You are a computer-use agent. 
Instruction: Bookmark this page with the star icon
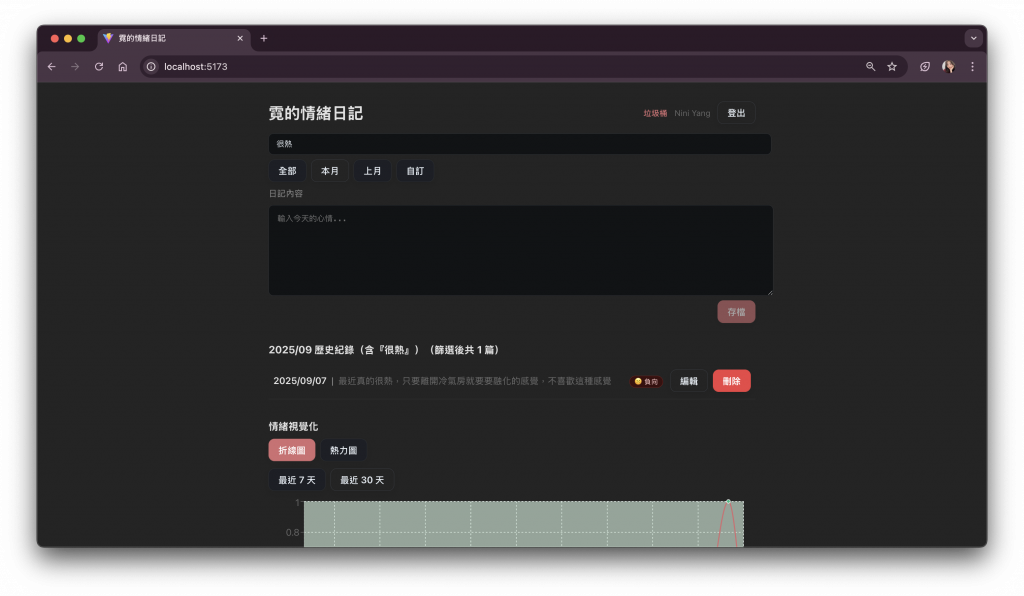(892, 67)
